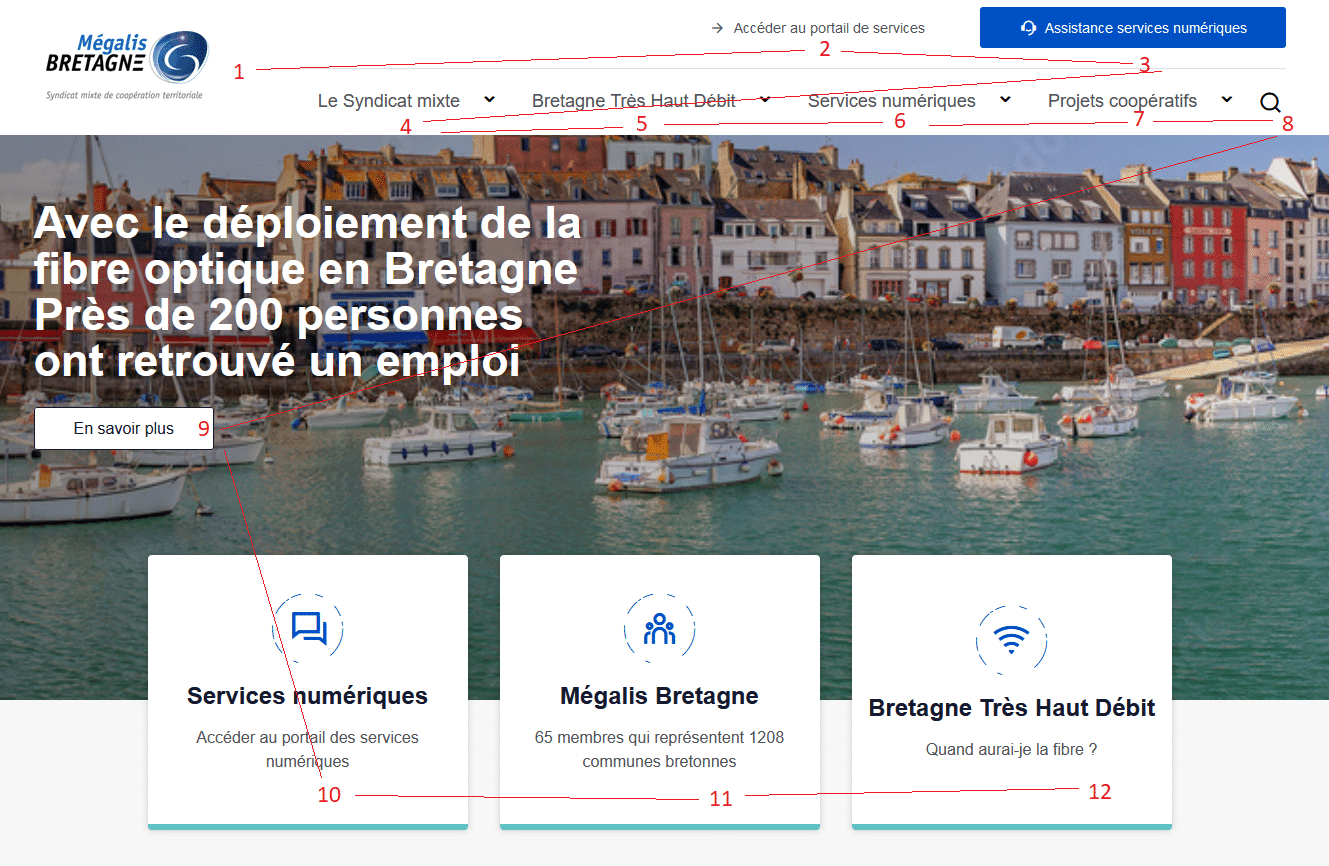Expand the Le Syndicat mixte chevron
Viewport: 1329px width, 866px height.
[489, 99]
